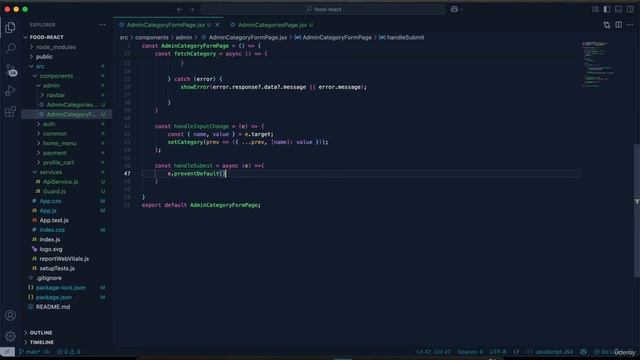Toggle primary sidebar layout icon

click(607, 9)
